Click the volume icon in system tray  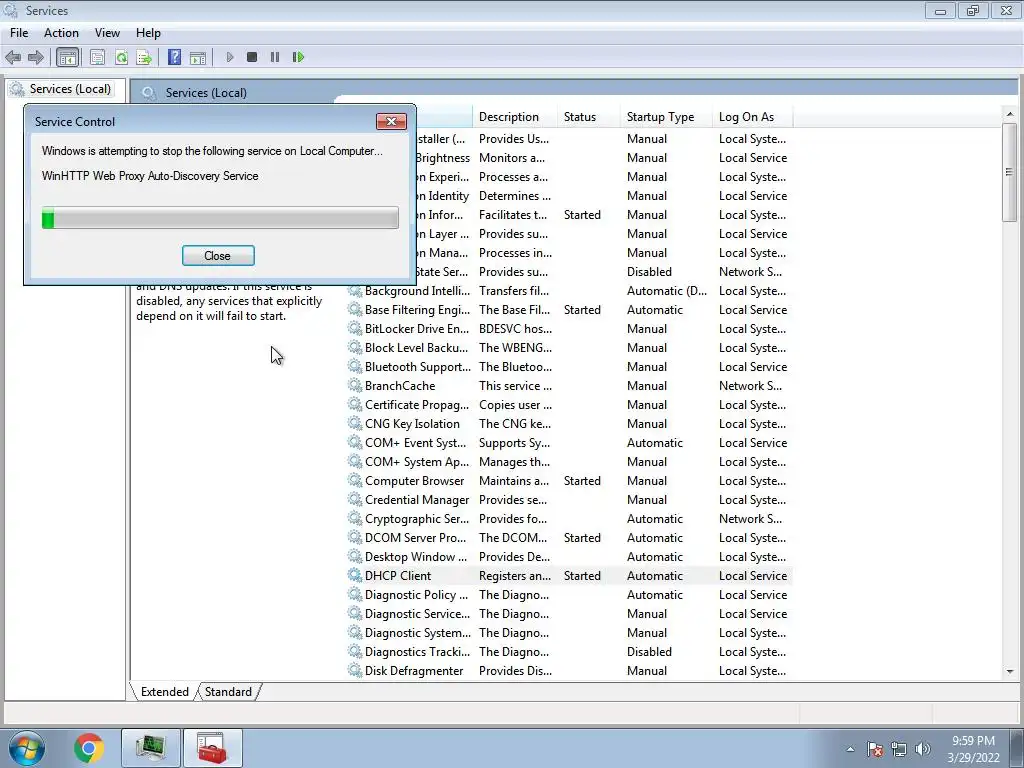coord(923,749)
